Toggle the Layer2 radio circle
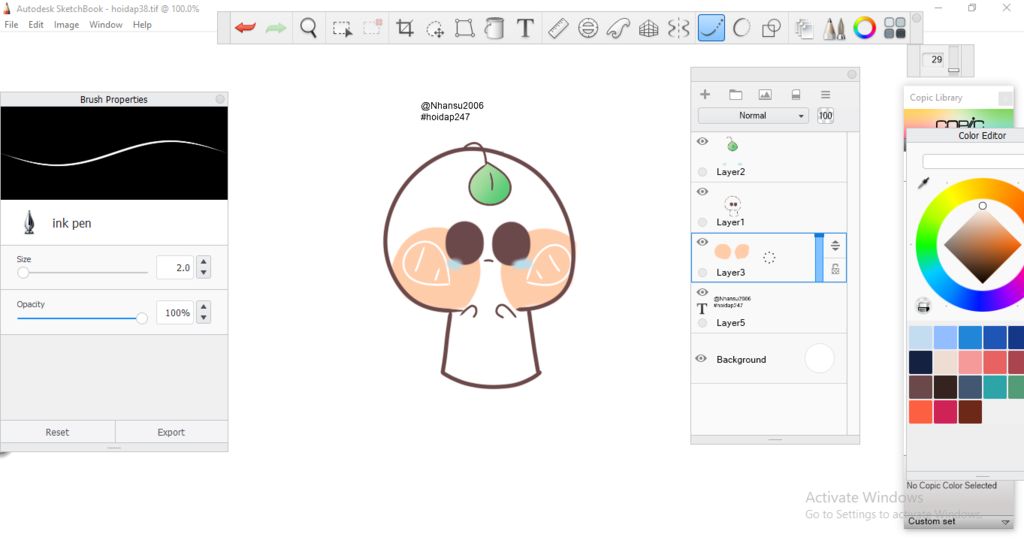This screenshot has width=1024, height=543. coord(702,172)
